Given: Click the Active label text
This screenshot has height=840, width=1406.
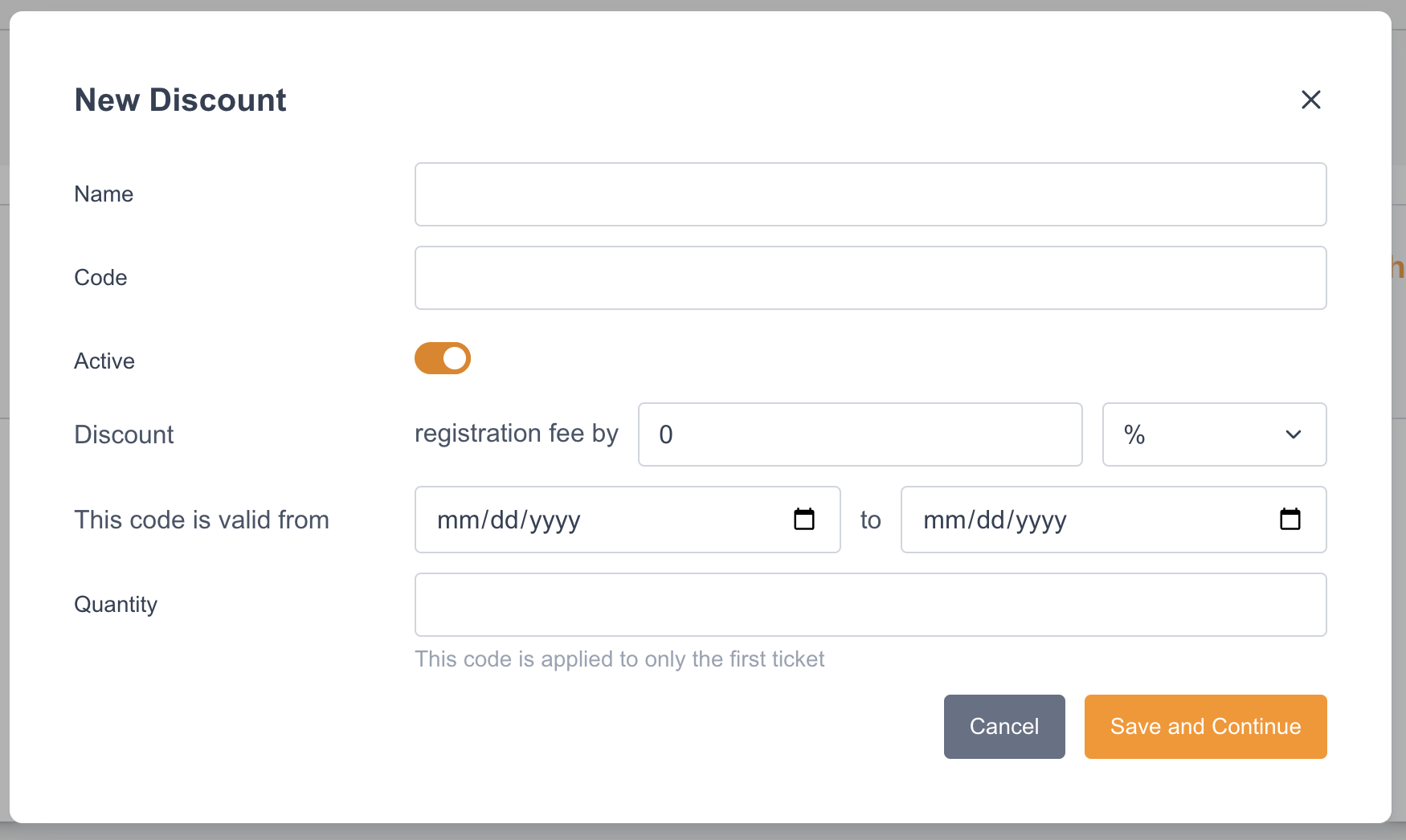Looking at the screenshot, I should pyautogui.click(x=104, y=361).
